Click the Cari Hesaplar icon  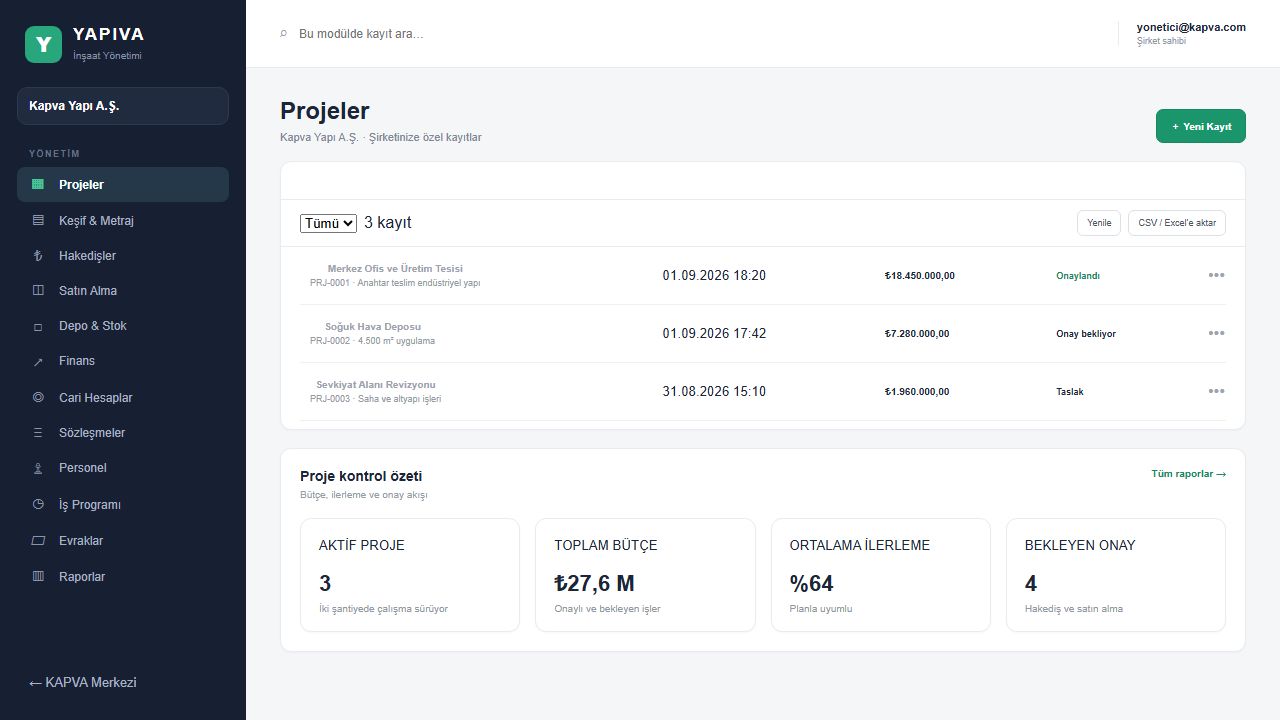(x=38, y=397)
